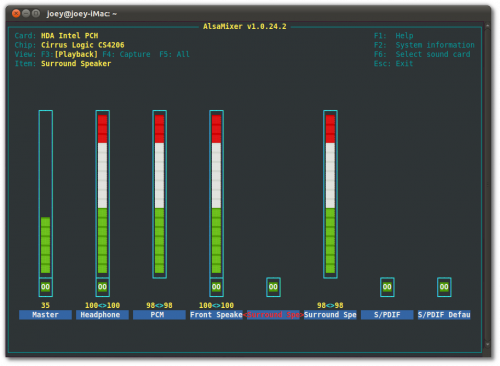Click the F1 Help shortcut
The image size is (500, 366).
tap(394, 36)
